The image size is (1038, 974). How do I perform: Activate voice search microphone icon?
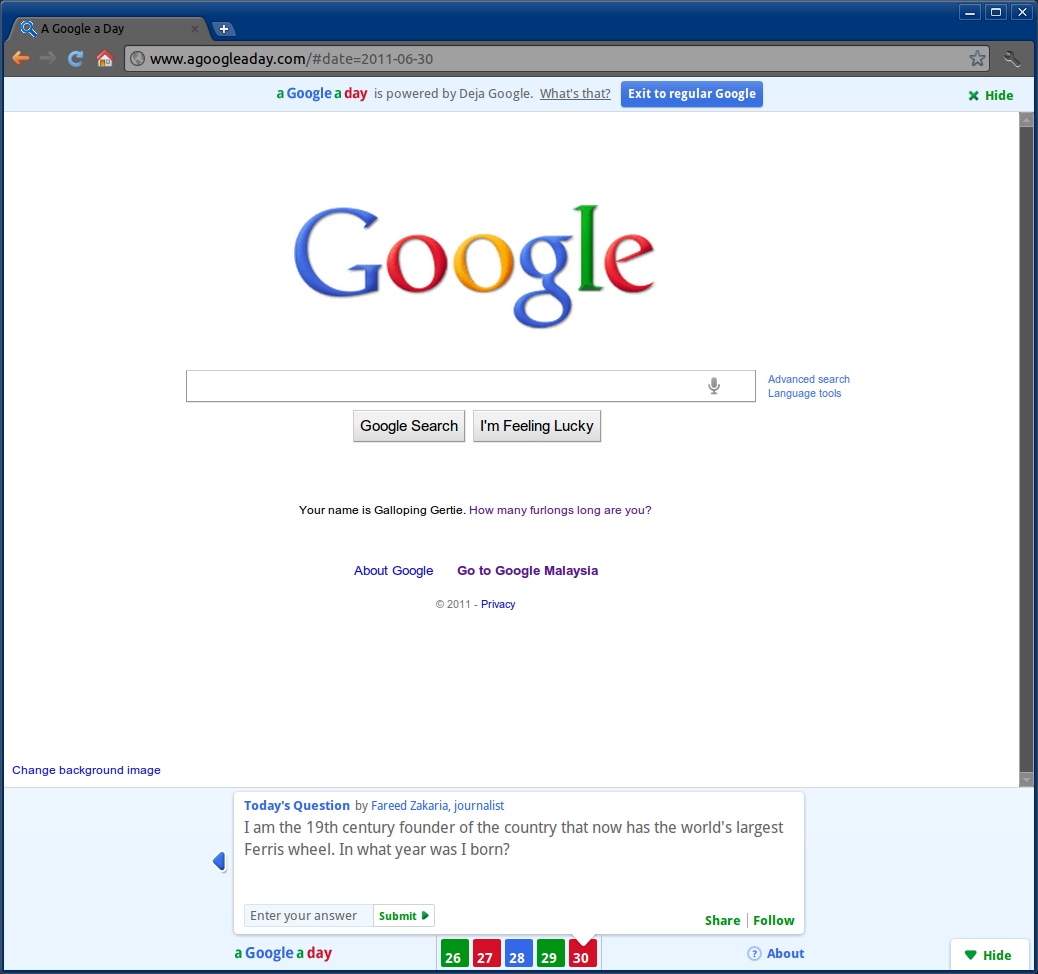[x=714, y=385]
